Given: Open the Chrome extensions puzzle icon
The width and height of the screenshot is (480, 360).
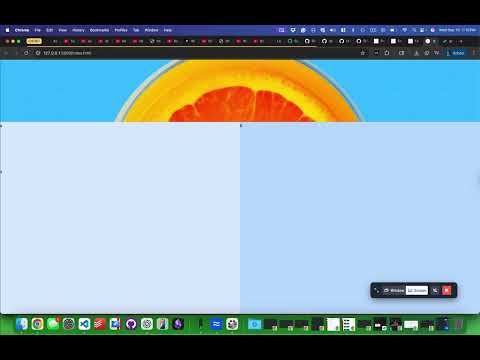Looking at the screenshot, I should [387, 53].
